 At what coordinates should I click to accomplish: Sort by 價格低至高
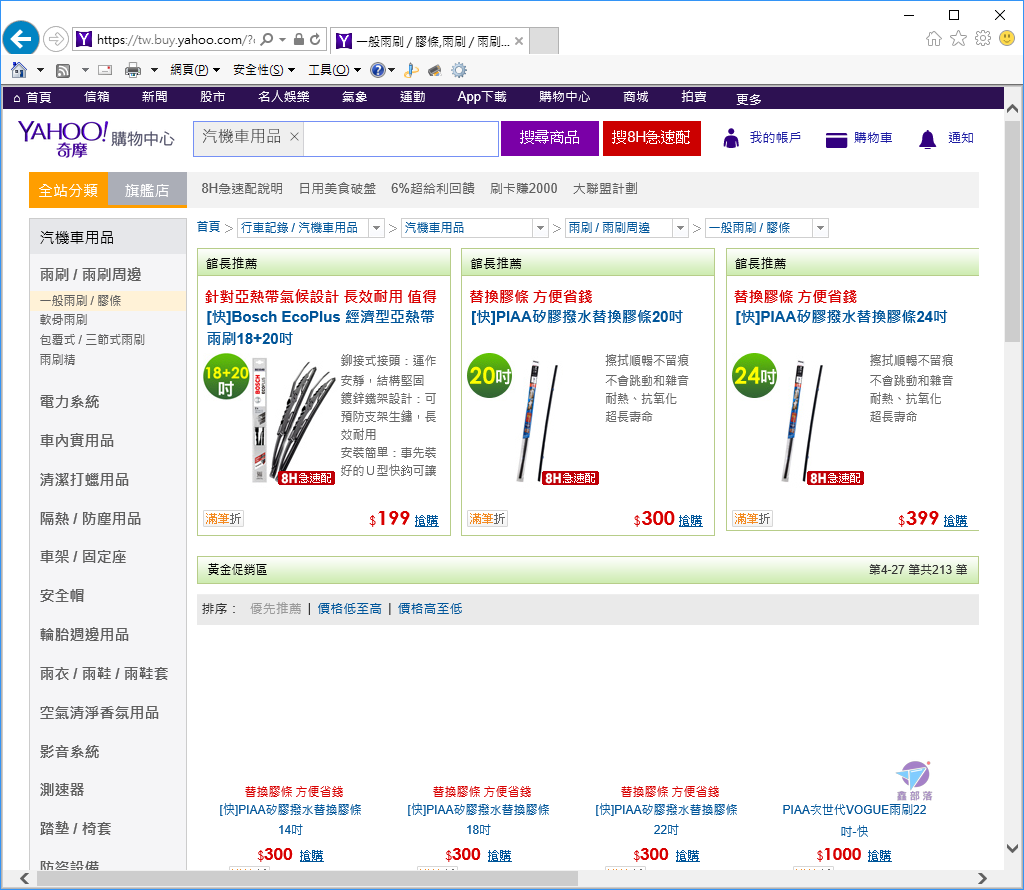click(349, 609)
